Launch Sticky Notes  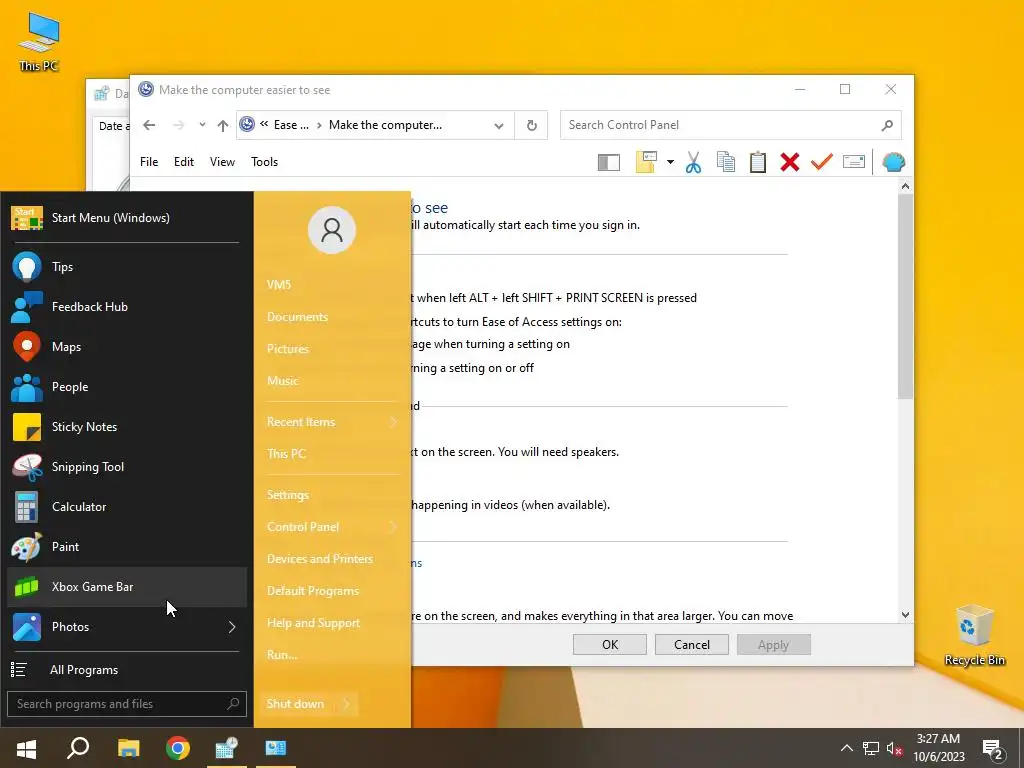[126, 426]
